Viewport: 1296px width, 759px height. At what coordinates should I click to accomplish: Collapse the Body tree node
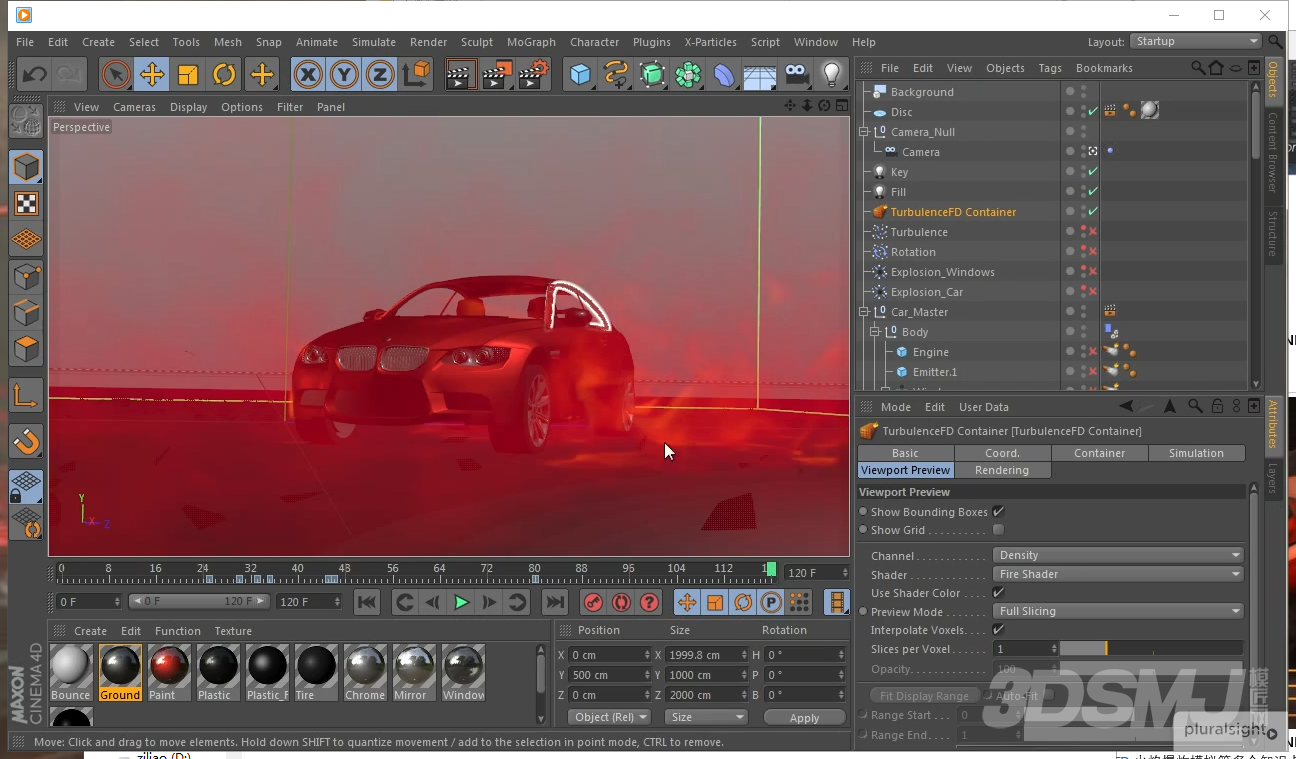tap(875, 332)
